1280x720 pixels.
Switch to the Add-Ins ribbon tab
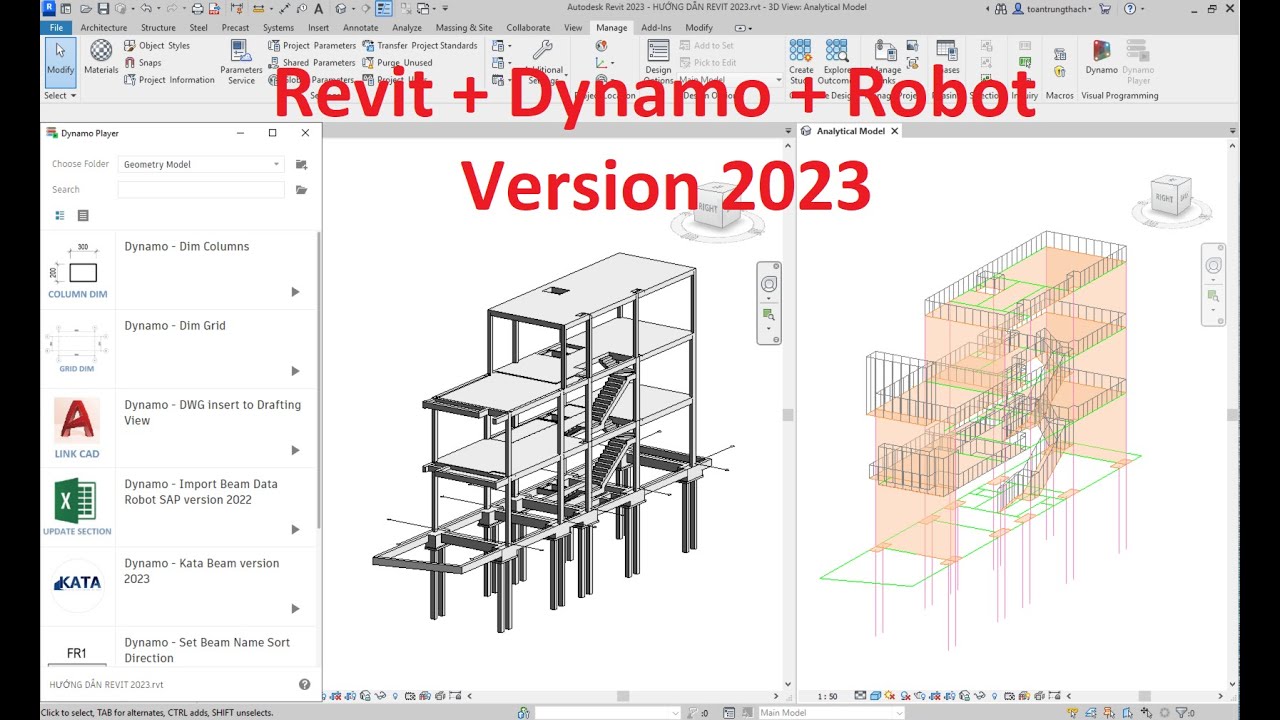656,28
